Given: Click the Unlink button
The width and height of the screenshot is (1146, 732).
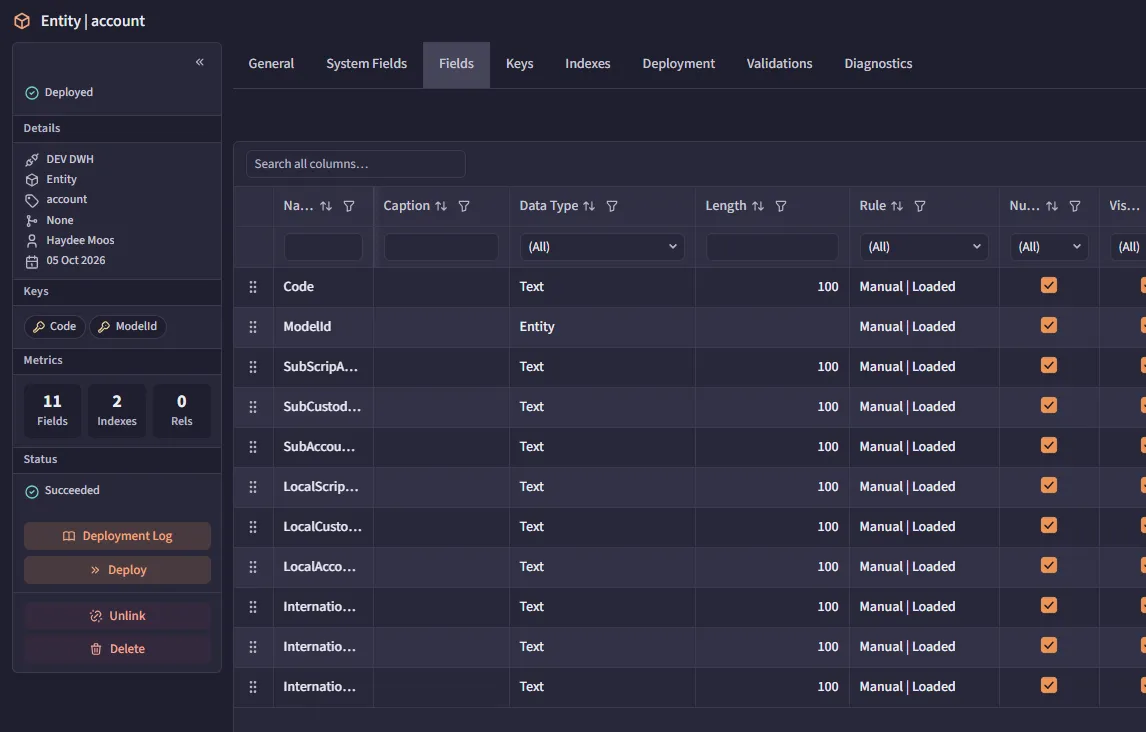Looking at the screenshot, I should [x=118, y=616].
